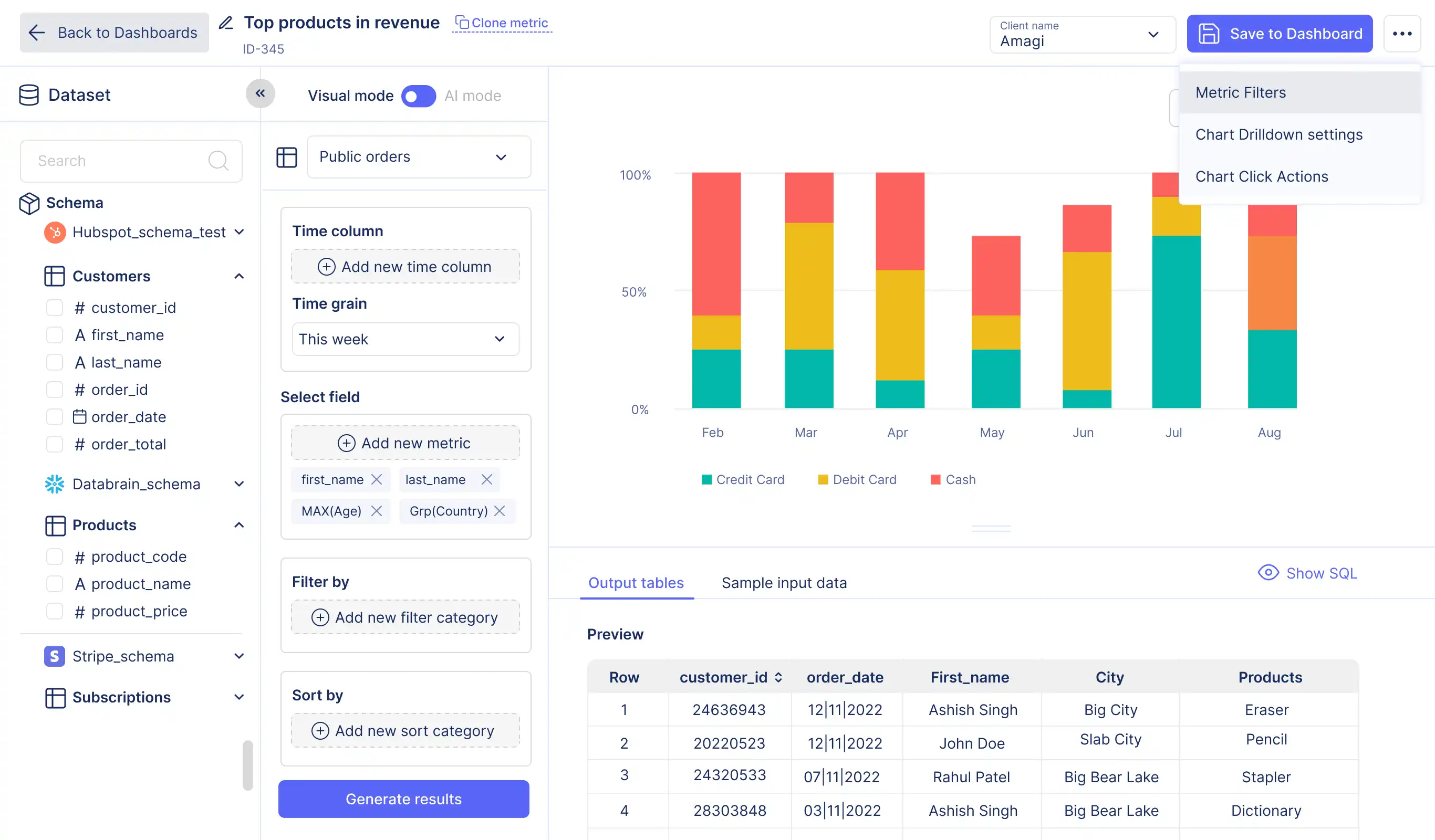Click the Clone metric copy icon
Viewport: 1435px width, 840px height.
coord(462,22)
